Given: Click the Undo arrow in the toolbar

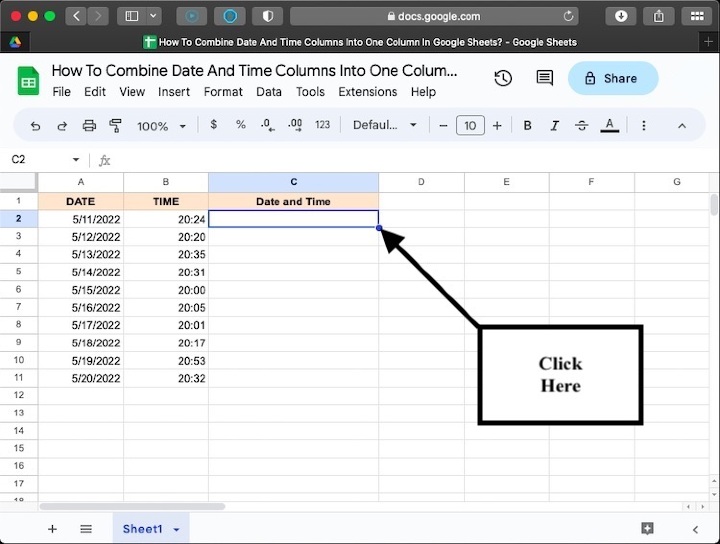Looking at the screenshot, I should 35,126.
